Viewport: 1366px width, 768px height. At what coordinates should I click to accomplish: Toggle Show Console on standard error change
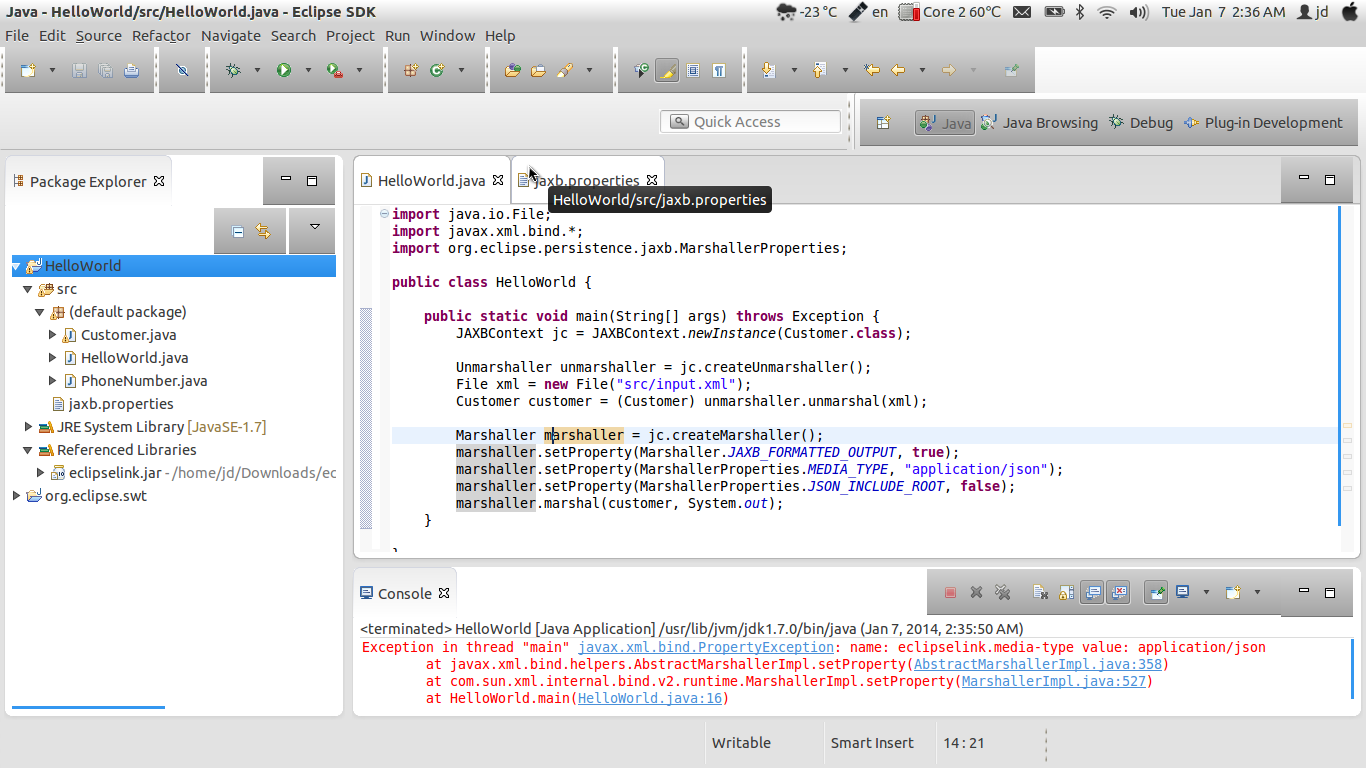click(1118, 592)
